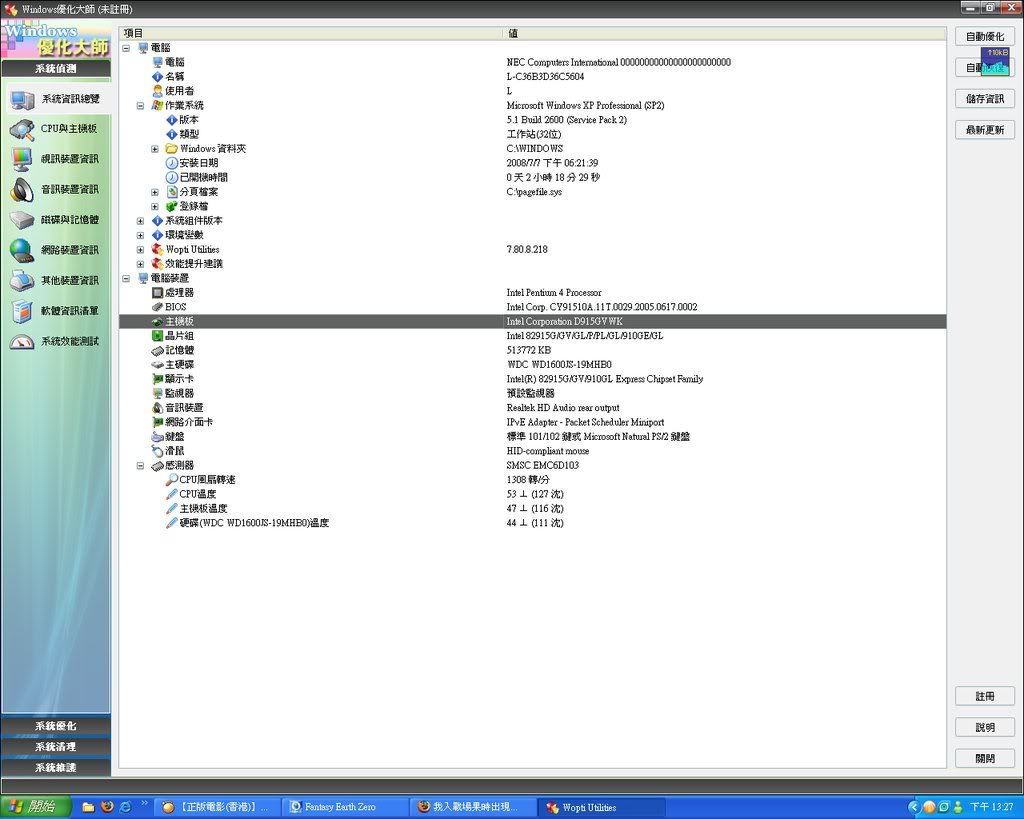The height and width of the screenshot is (819, 1024).
Task: Select the 顯示卡 graphics card icon
Action: 157,379
